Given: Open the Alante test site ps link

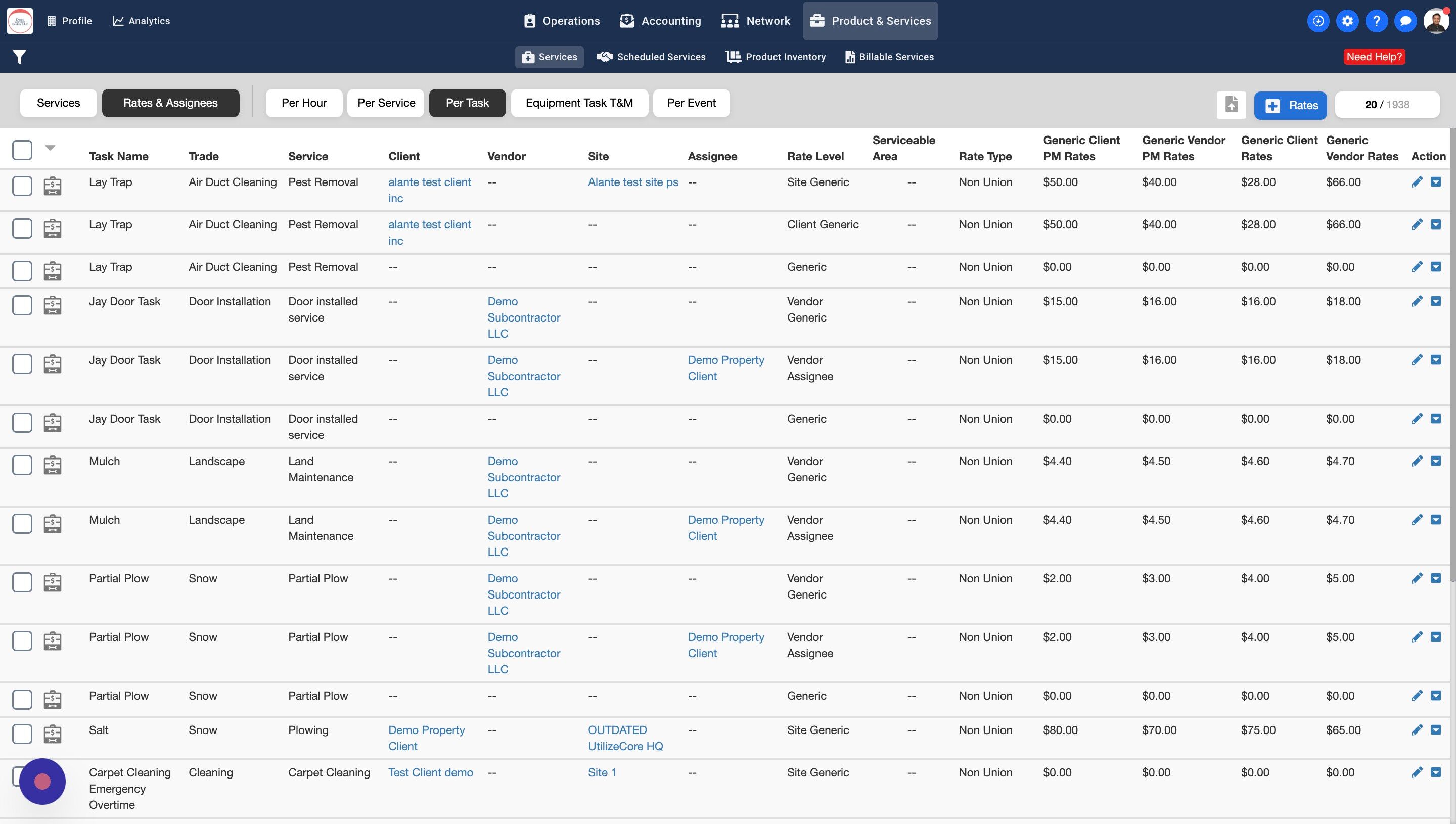Looking at the screenshot, I should [632, 182].
